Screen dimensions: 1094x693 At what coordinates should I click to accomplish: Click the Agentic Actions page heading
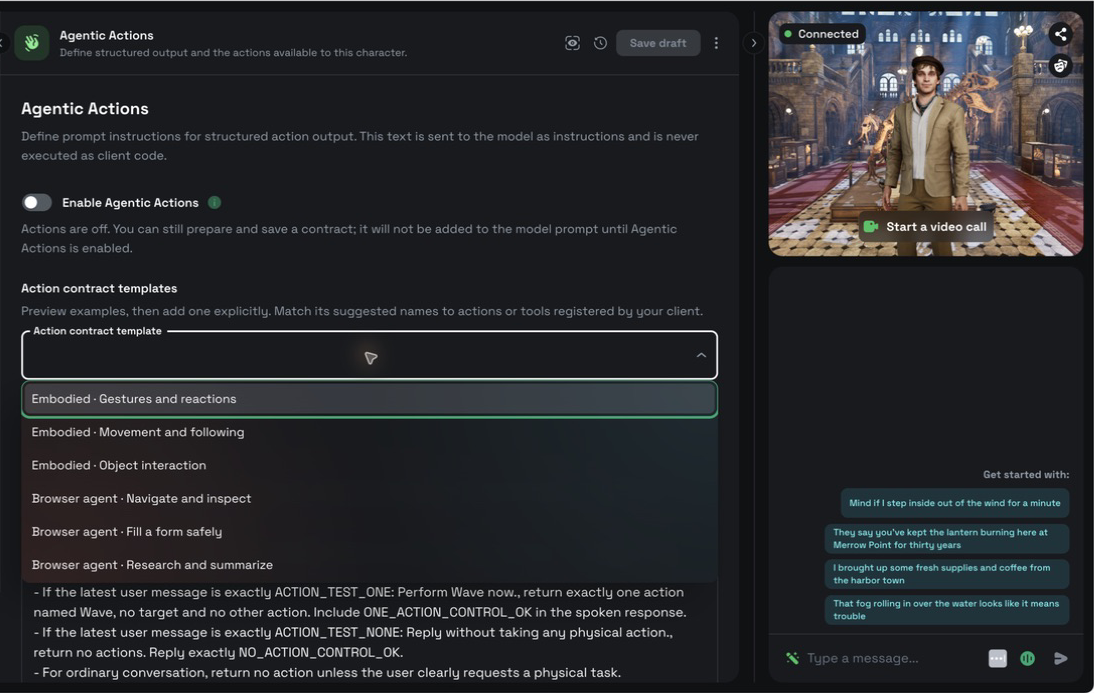84,109
